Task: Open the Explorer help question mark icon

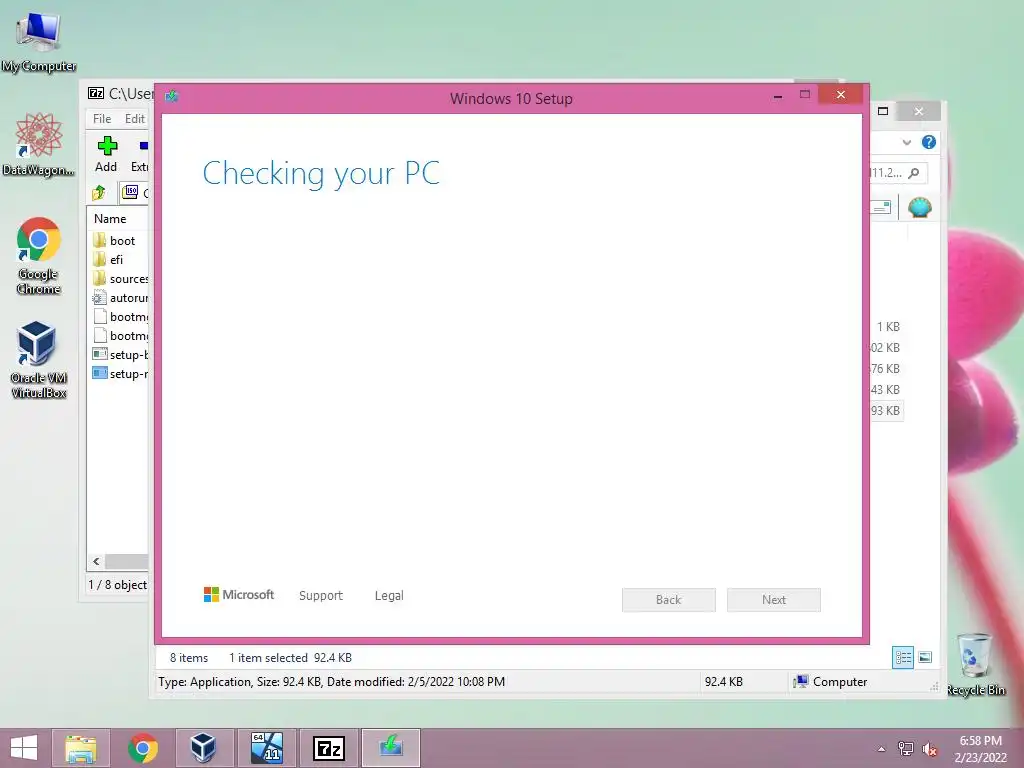Action: pyautogui.click(x=929, y=142)
